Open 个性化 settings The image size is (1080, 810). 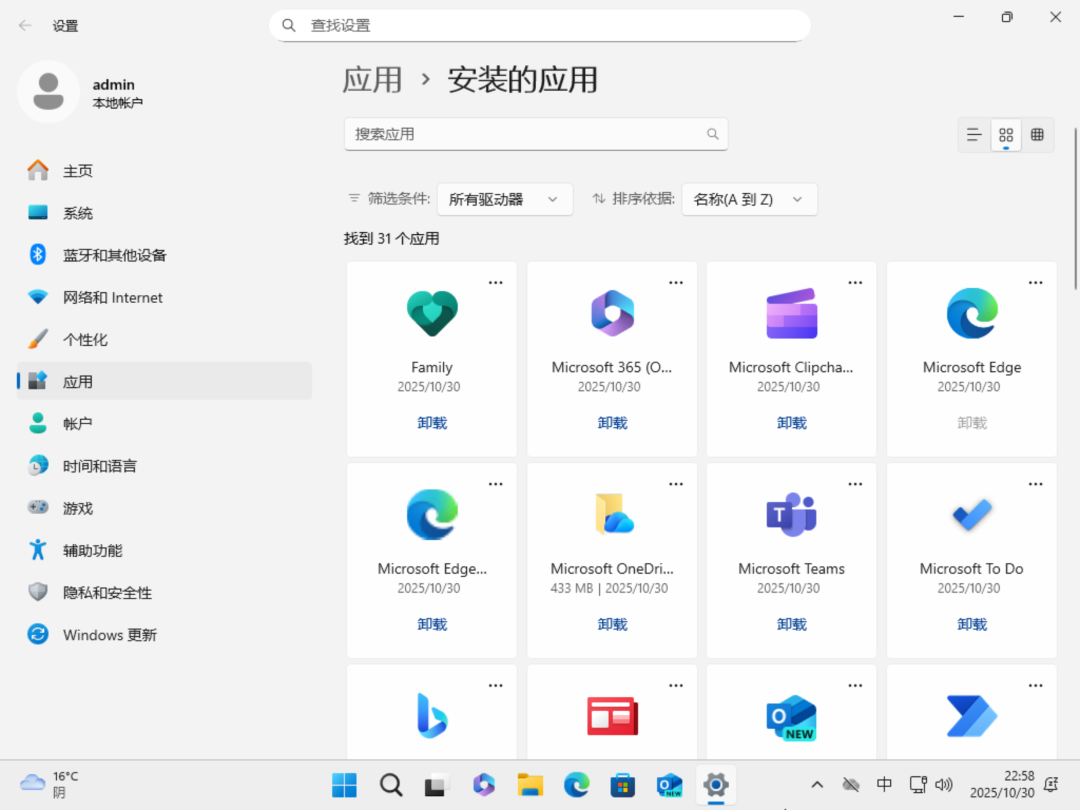[x=165, y=340]
